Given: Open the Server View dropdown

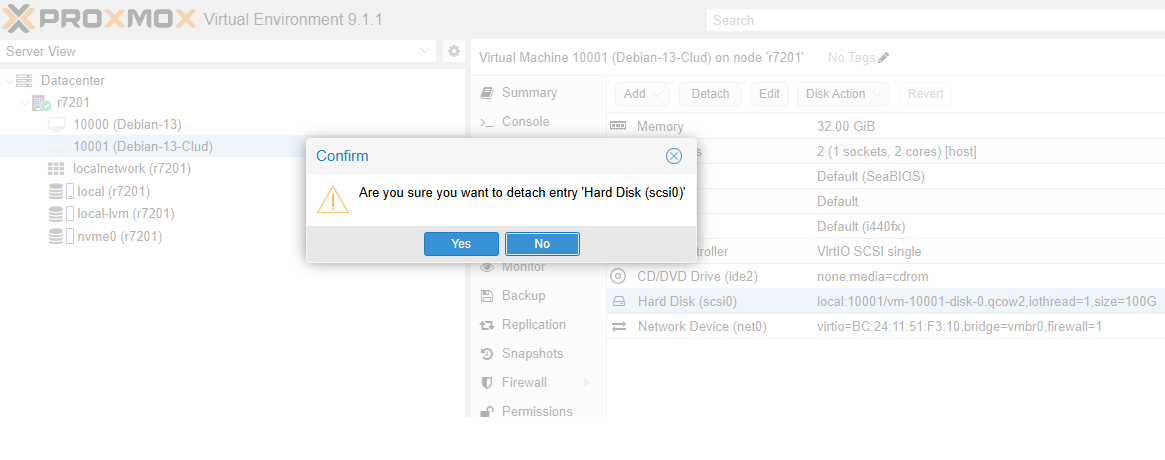Looking at the screenshot, I should click(x=426, y=51).
